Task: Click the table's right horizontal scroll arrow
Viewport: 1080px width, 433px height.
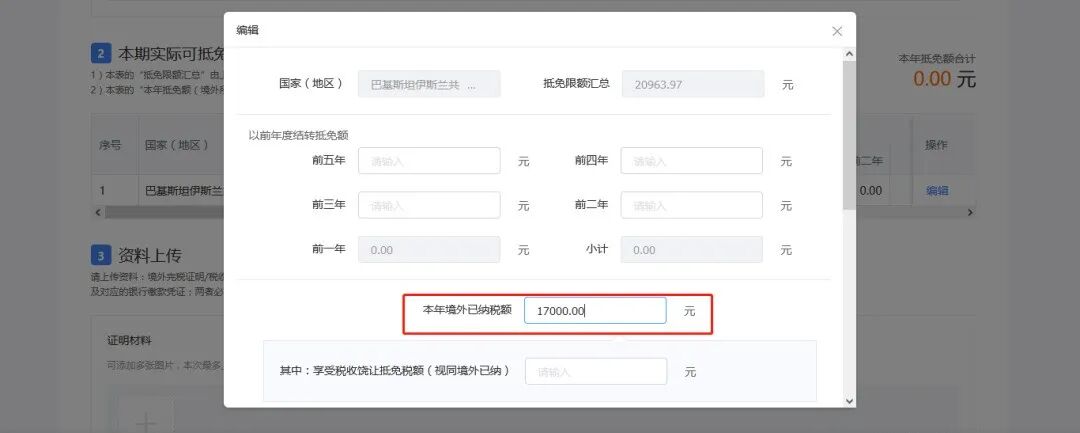Action: 970,212
